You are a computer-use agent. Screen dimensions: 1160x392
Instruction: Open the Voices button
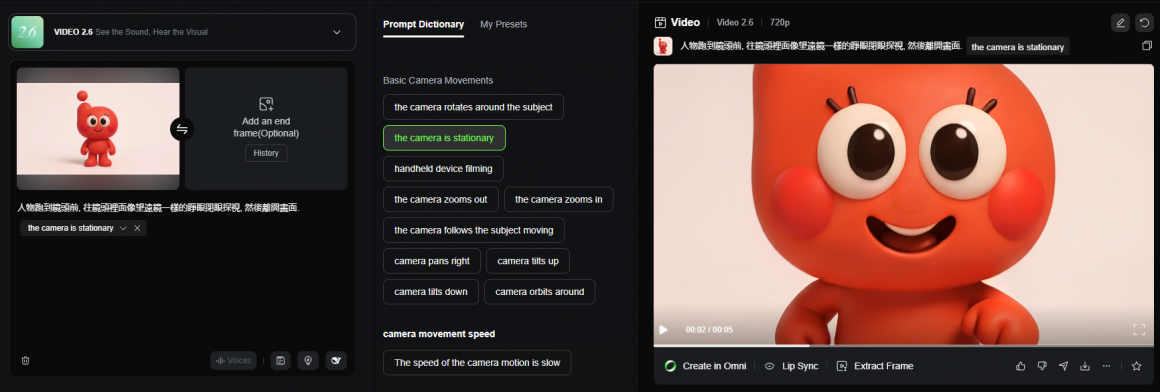click(233, 360)
